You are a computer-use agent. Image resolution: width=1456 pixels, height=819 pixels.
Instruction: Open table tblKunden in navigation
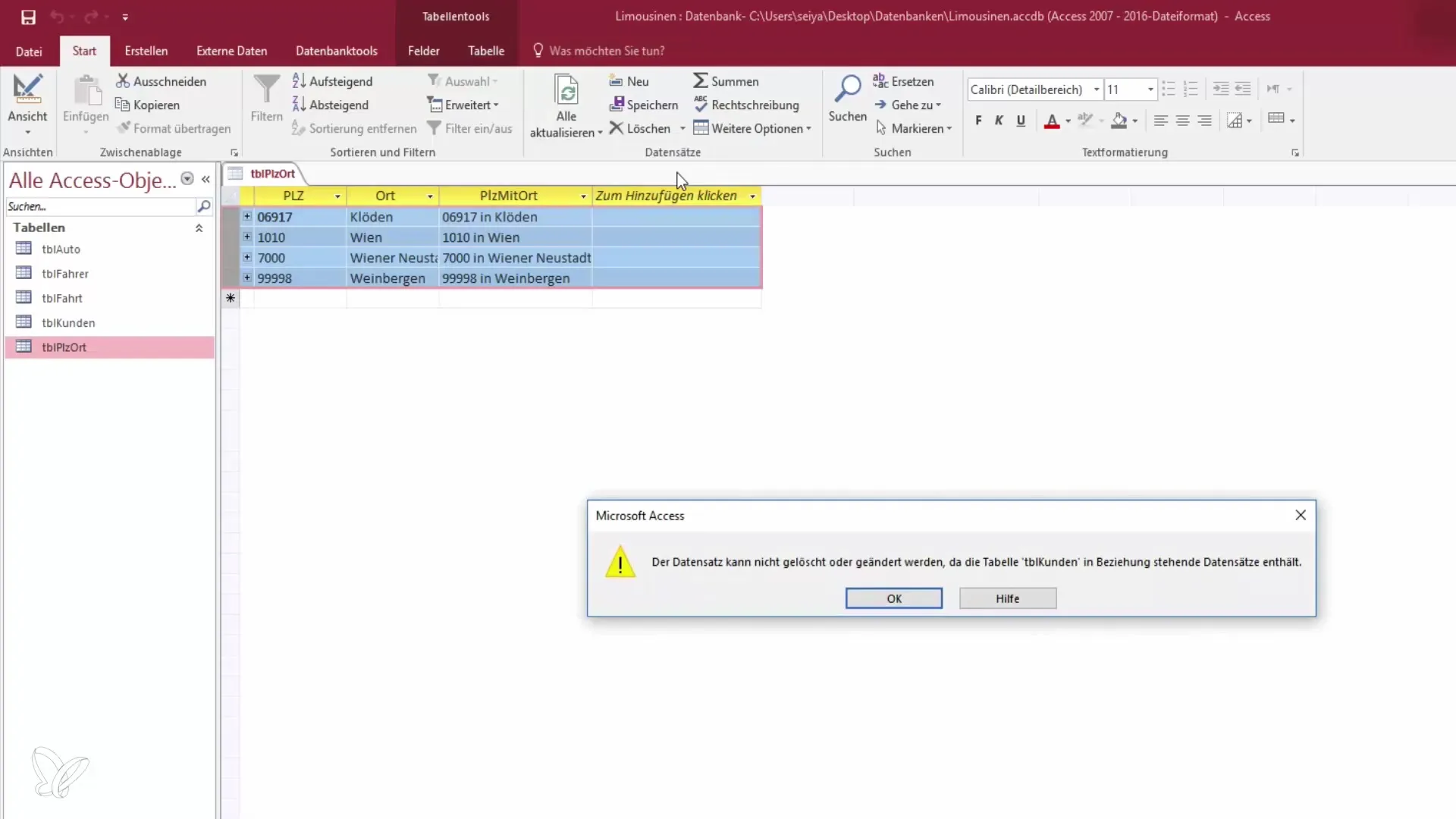tap(109, 322)
